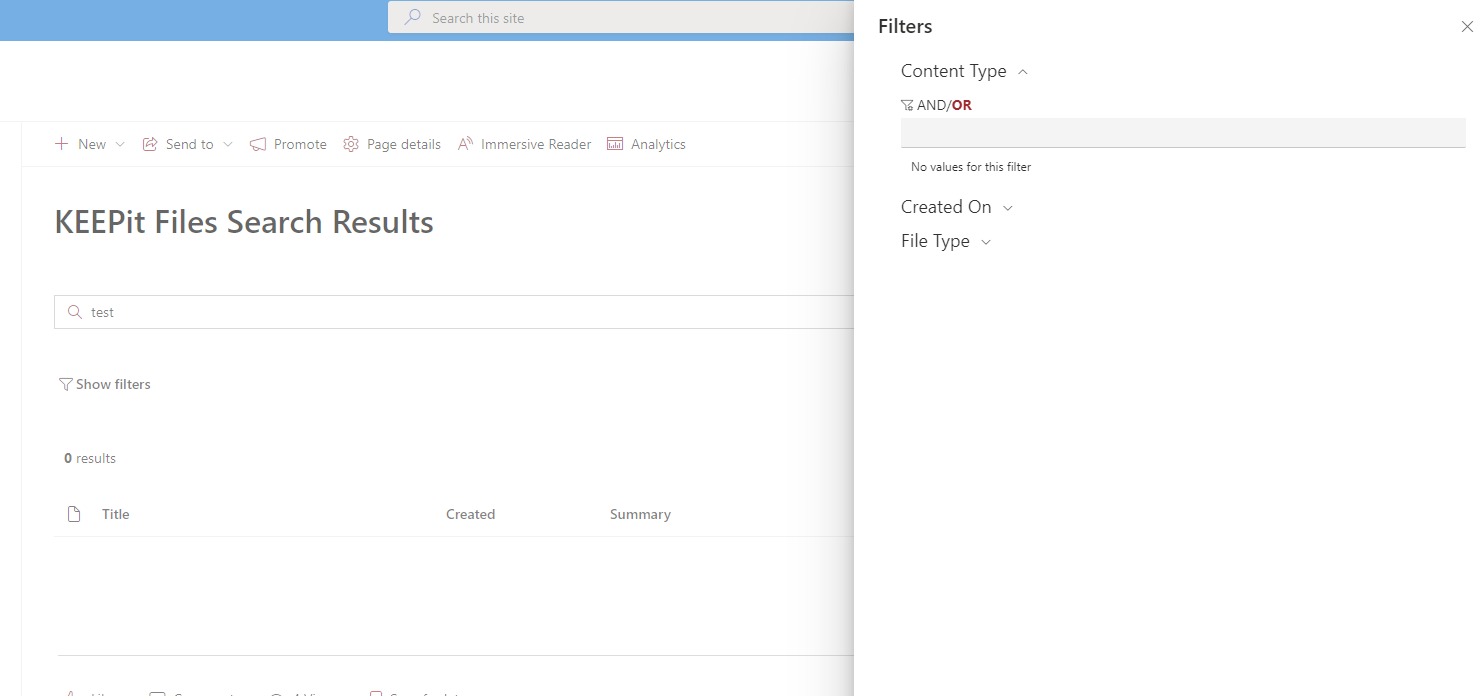Expand the File Type filter
This screenshot has height=696, width=1481.
point(986,241)
